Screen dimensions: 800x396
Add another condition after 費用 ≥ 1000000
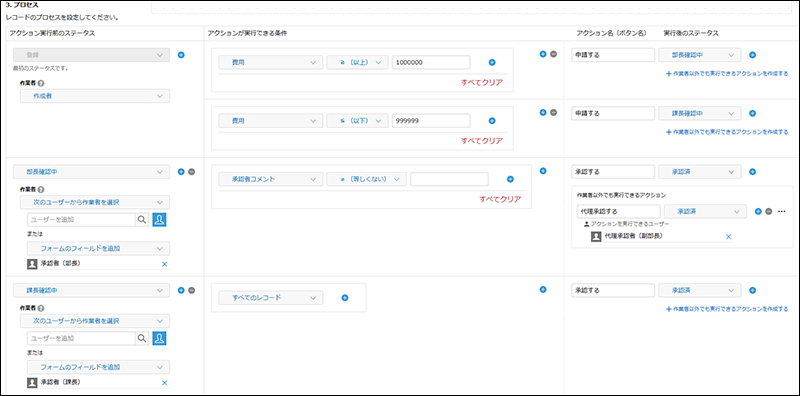(x=492, y=62)
